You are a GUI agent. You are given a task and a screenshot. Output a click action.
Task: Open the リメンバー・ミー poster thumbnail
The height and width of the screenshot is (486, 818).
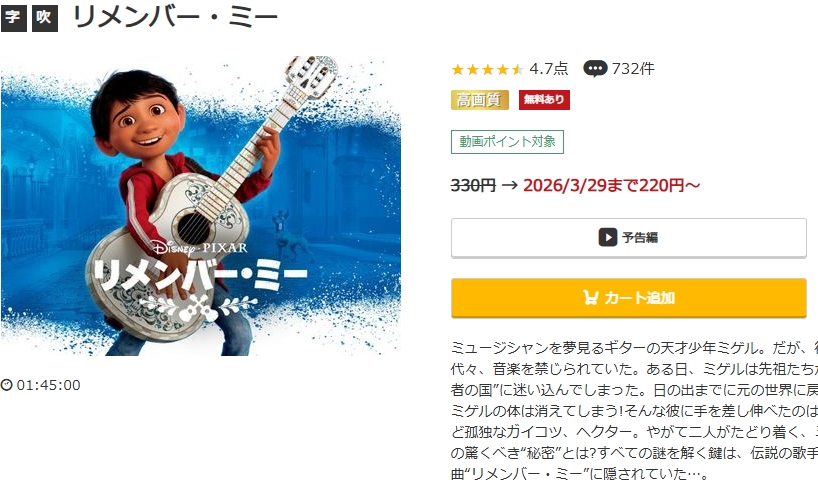pos(201,206)
